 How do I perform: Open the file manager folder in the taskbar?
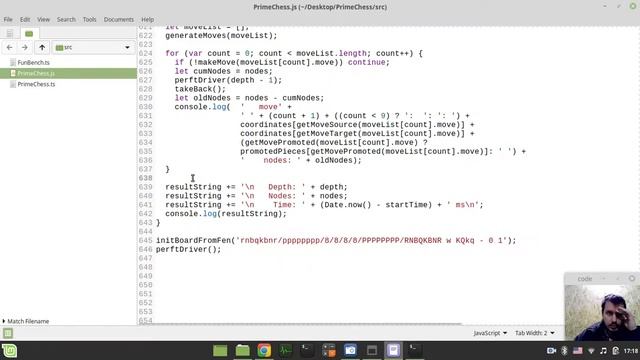(242, 351)
